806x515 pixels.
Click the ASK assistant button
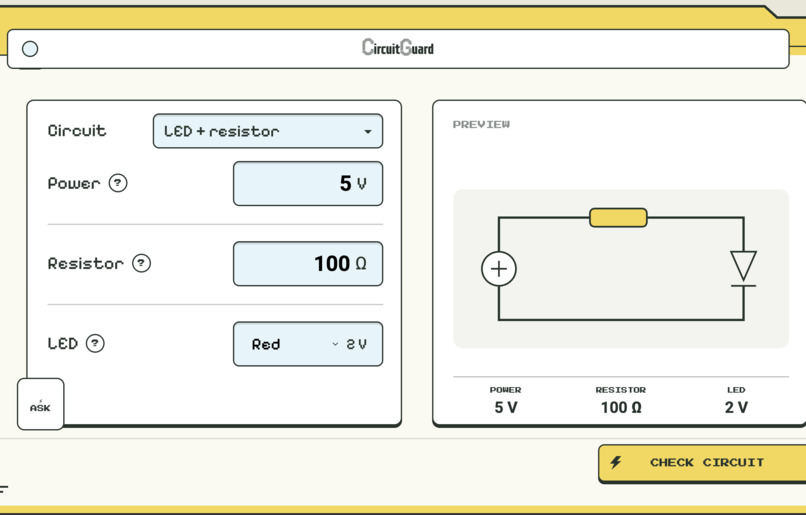click(41, 404)
